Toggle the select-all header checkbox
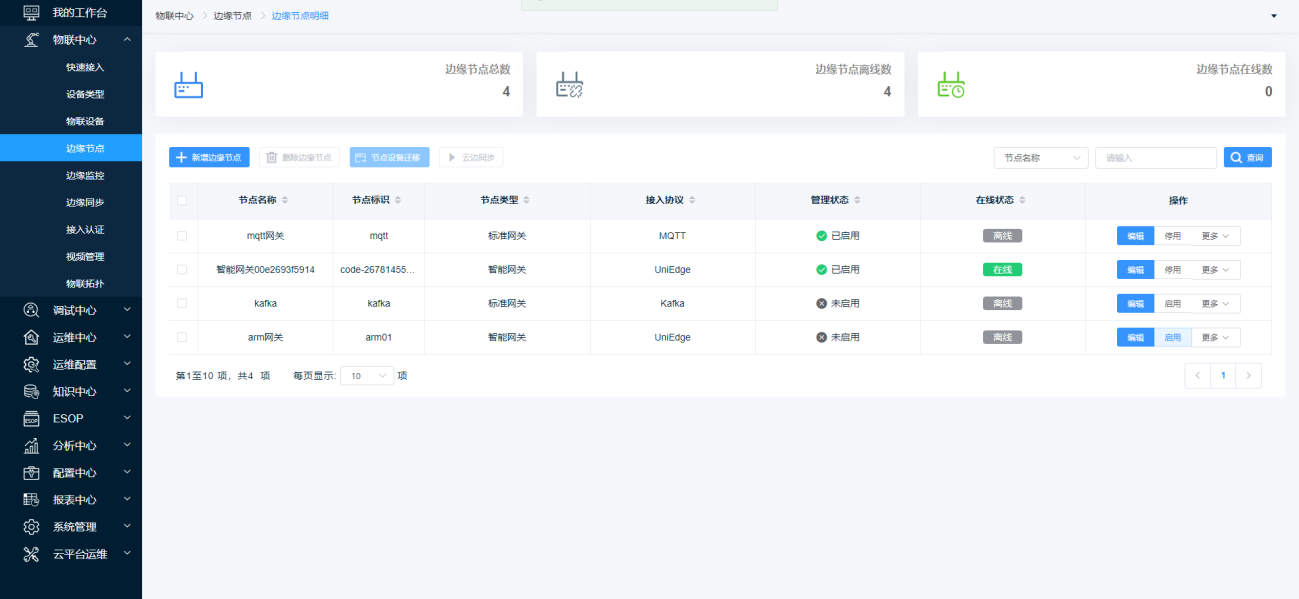Image resolution: width=1299 pixels, height=599 pixels. click(182, 201)
